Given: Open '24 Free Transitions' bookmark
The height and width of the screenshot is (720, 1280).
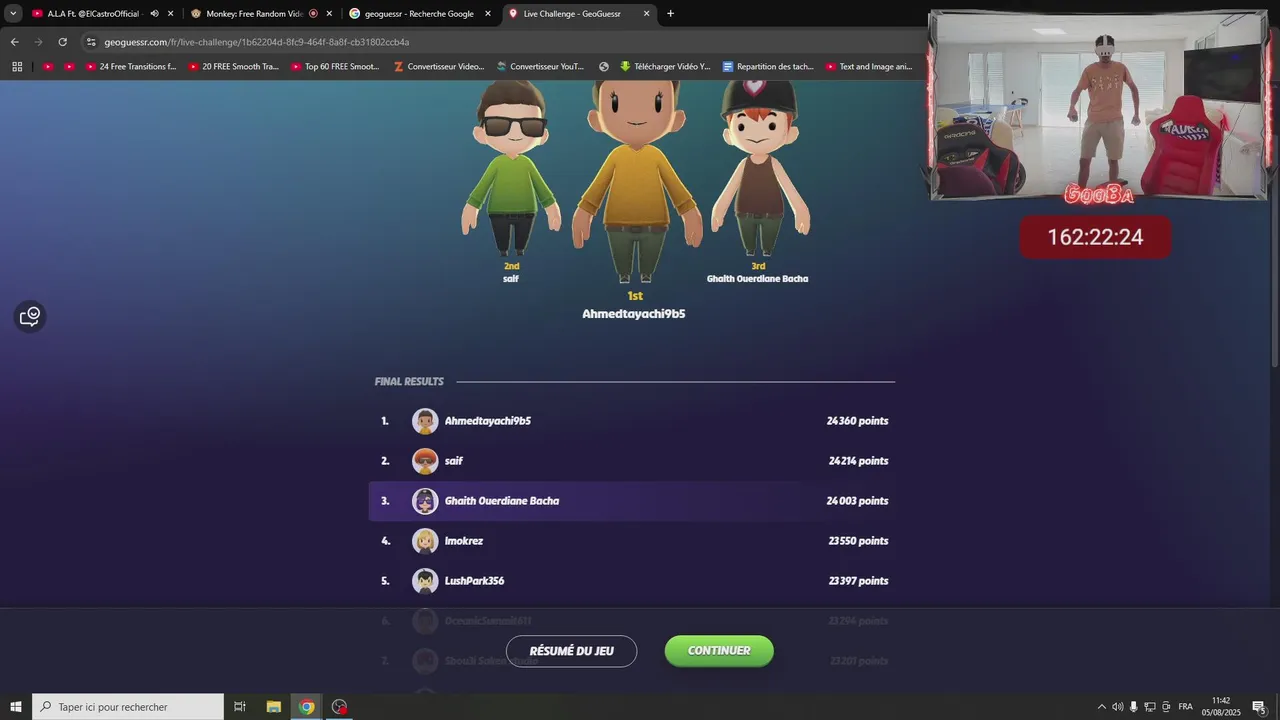Looking at the screenshot, I should 131,67.
